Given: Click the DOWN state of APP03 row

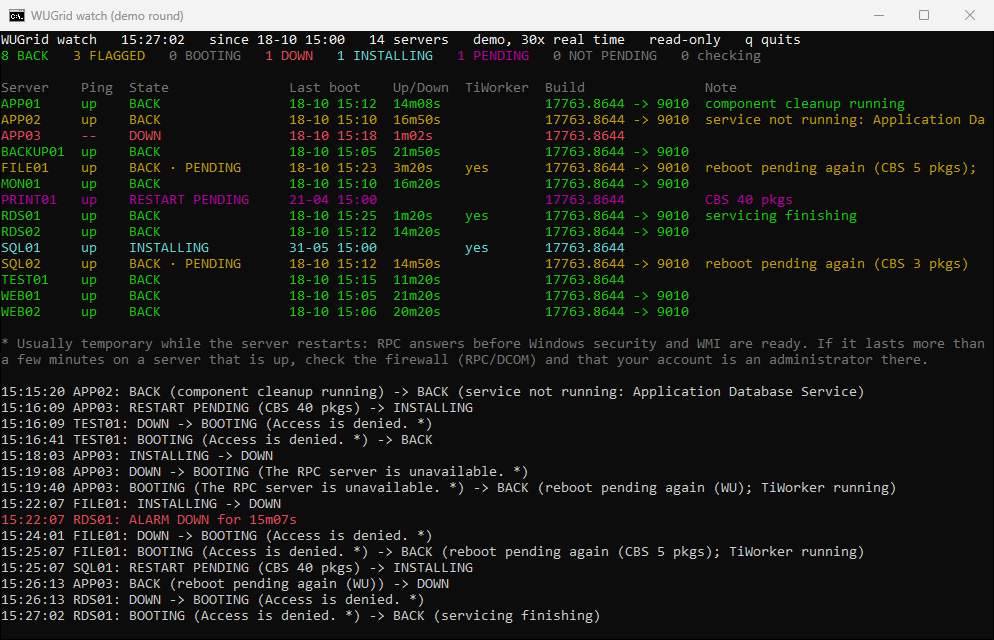Looking at the screenshot, I should click(x=145, y=136).
